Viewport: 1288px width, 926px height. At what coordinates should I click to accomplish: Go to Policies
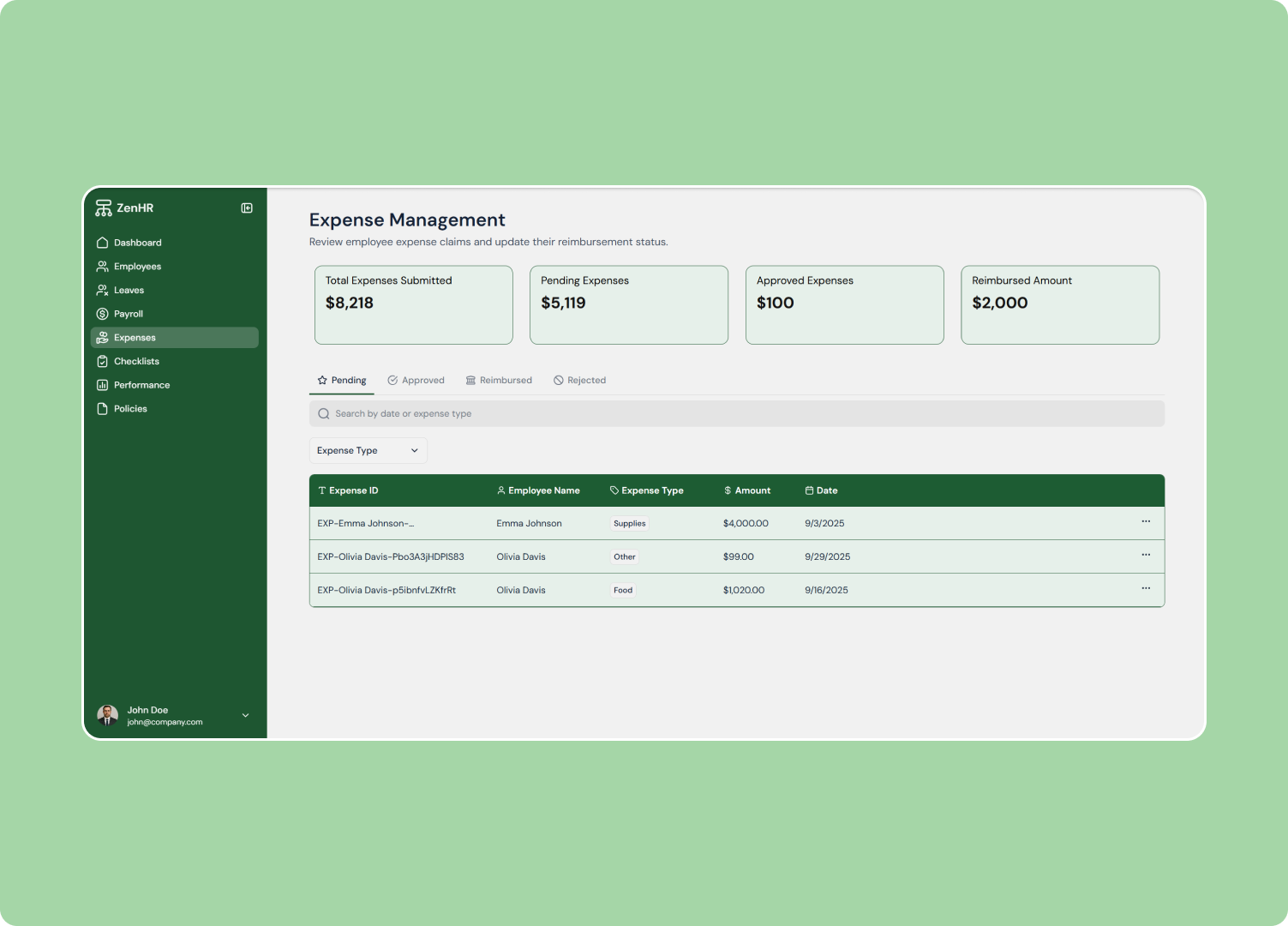click(175, 409)
